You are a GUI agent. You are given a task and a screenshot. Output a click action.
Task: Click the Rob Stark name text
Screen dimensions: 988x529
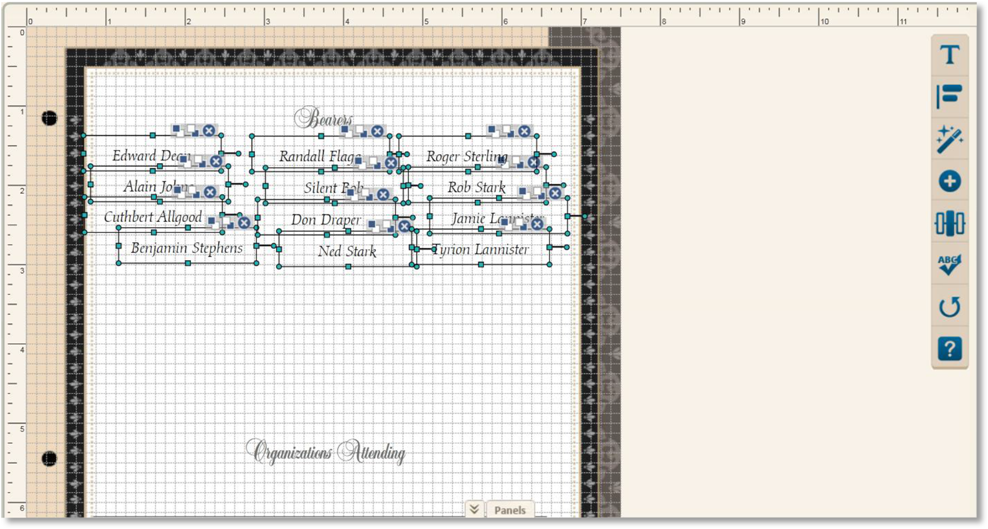pyautogui.click(x=475, y=187)
